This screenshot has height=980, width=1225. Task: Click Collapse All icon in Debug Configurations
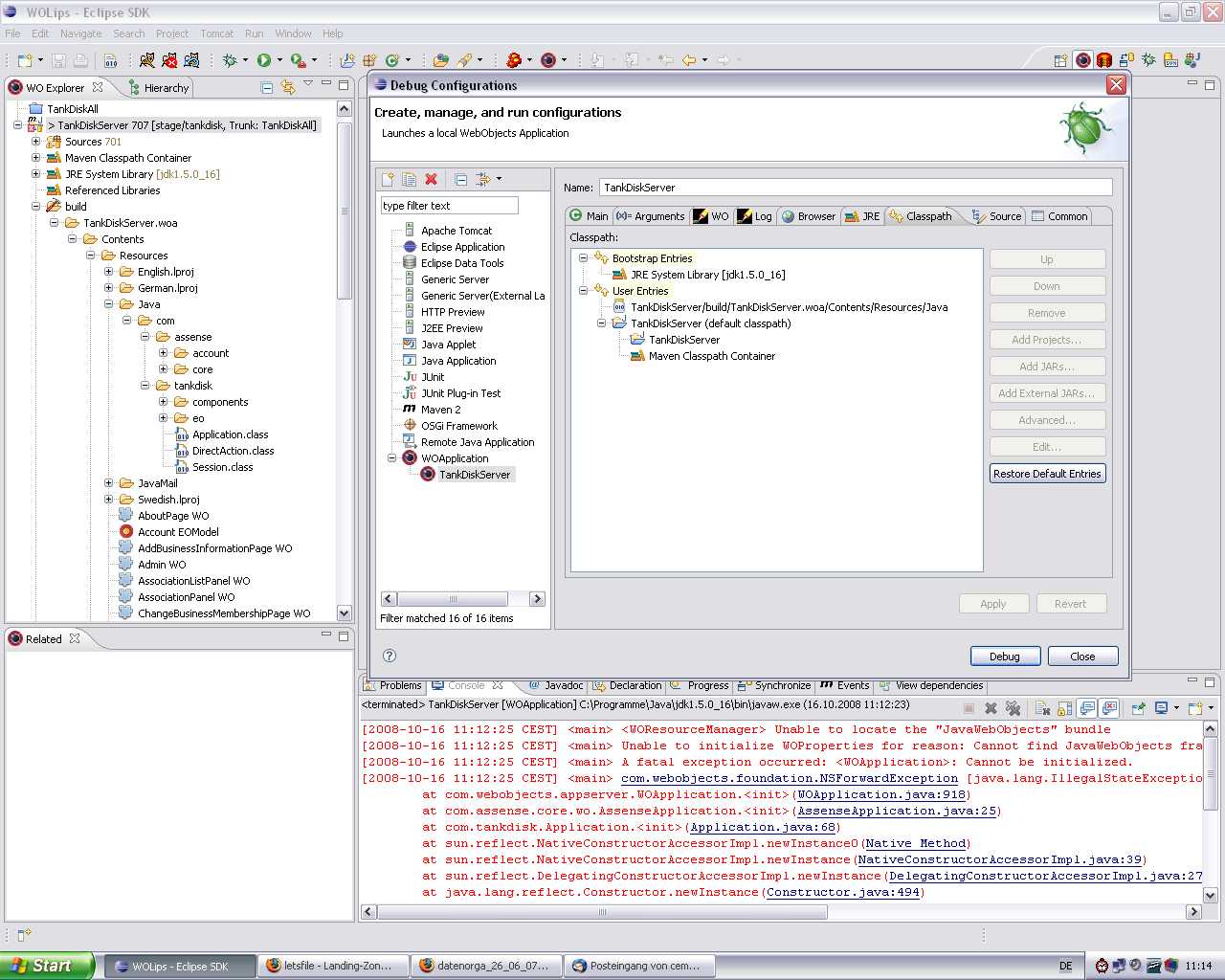pyautogui.click(x=460, y=180)
